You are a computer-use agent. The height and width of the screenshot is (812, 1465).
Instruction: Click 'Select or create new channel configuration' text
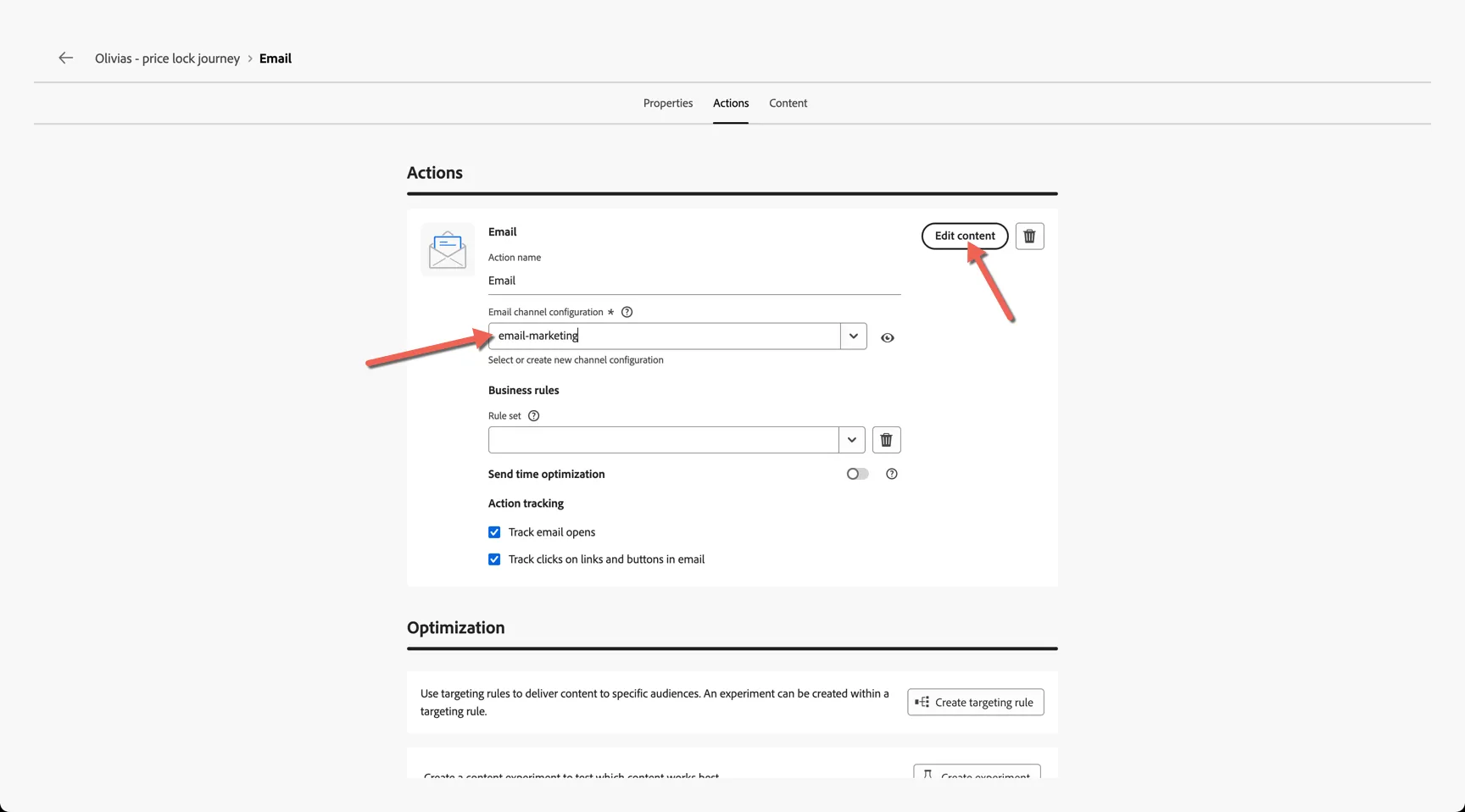(576, 360)
